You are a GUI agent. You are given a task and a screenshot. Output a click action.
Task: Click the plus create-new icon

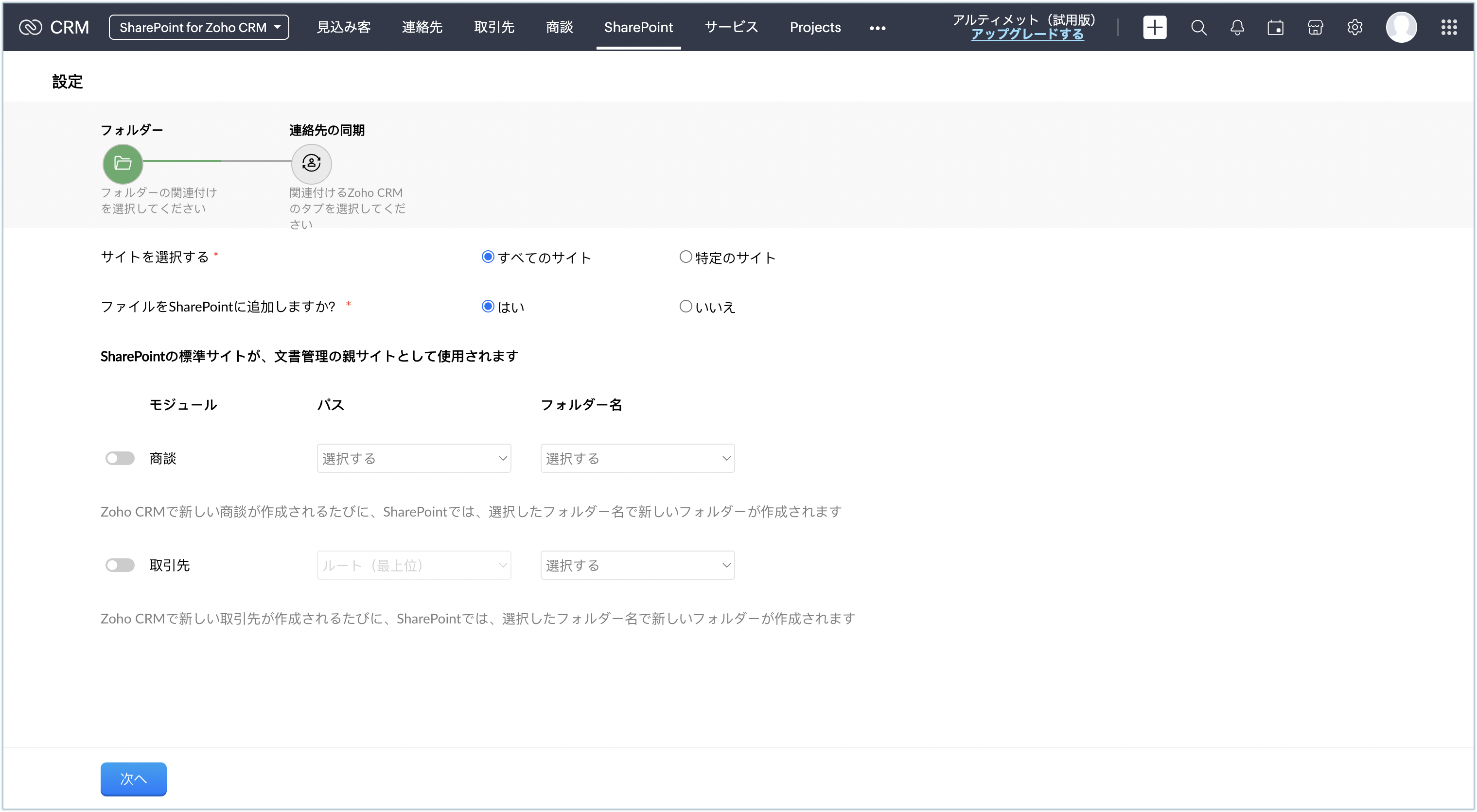click(1154, 27)
